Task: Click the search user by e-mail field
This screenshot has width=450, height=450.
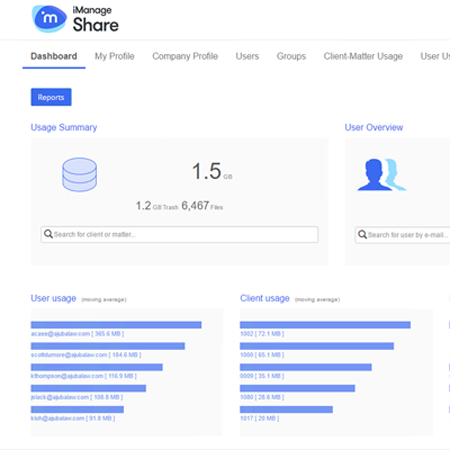Action: (403, 235)
